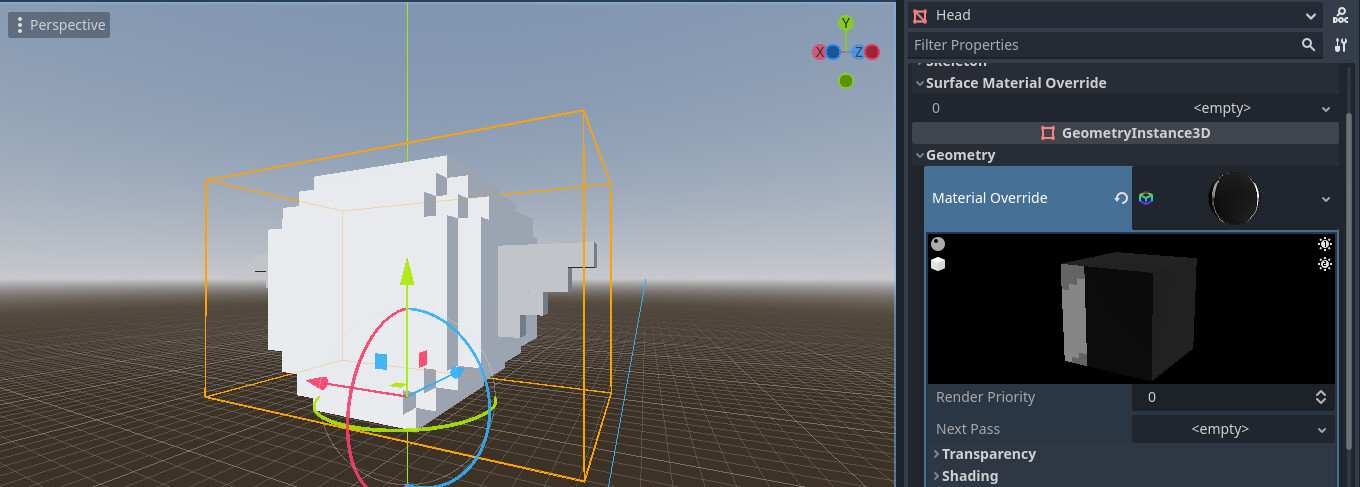Click the blue Z axis gizmo handle
The image size is (1360, 487).
858,52
